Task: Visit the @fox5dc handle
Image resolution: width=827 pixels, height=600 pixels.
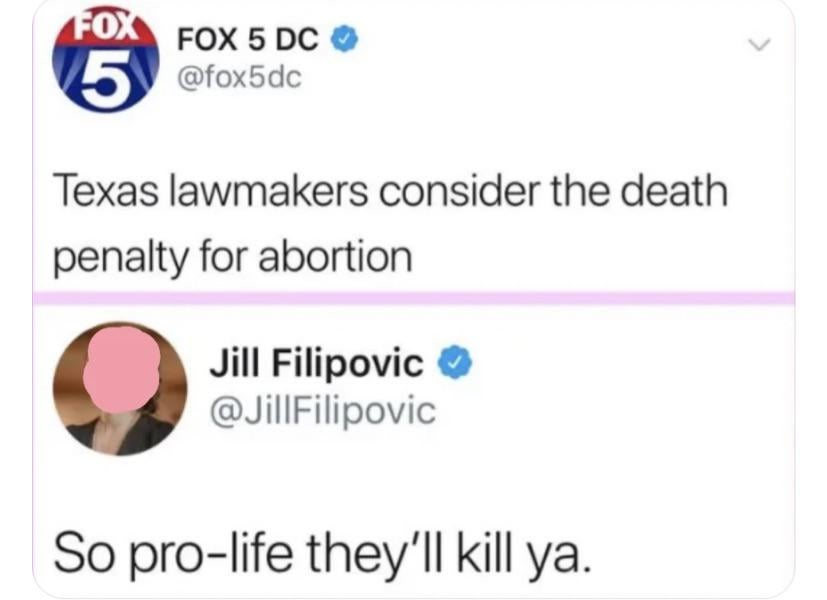Action: coord(239,78)
